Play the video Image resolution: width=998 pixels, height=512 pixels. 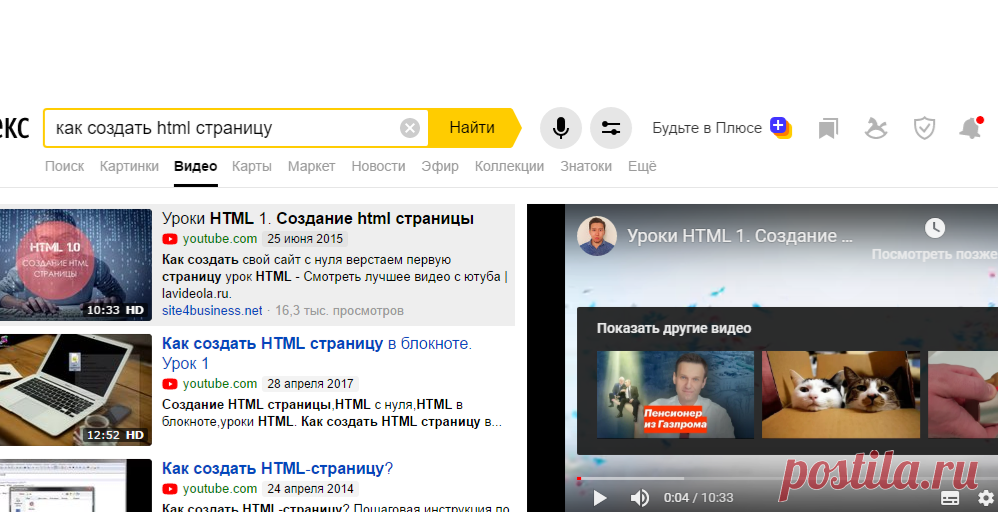600,498
